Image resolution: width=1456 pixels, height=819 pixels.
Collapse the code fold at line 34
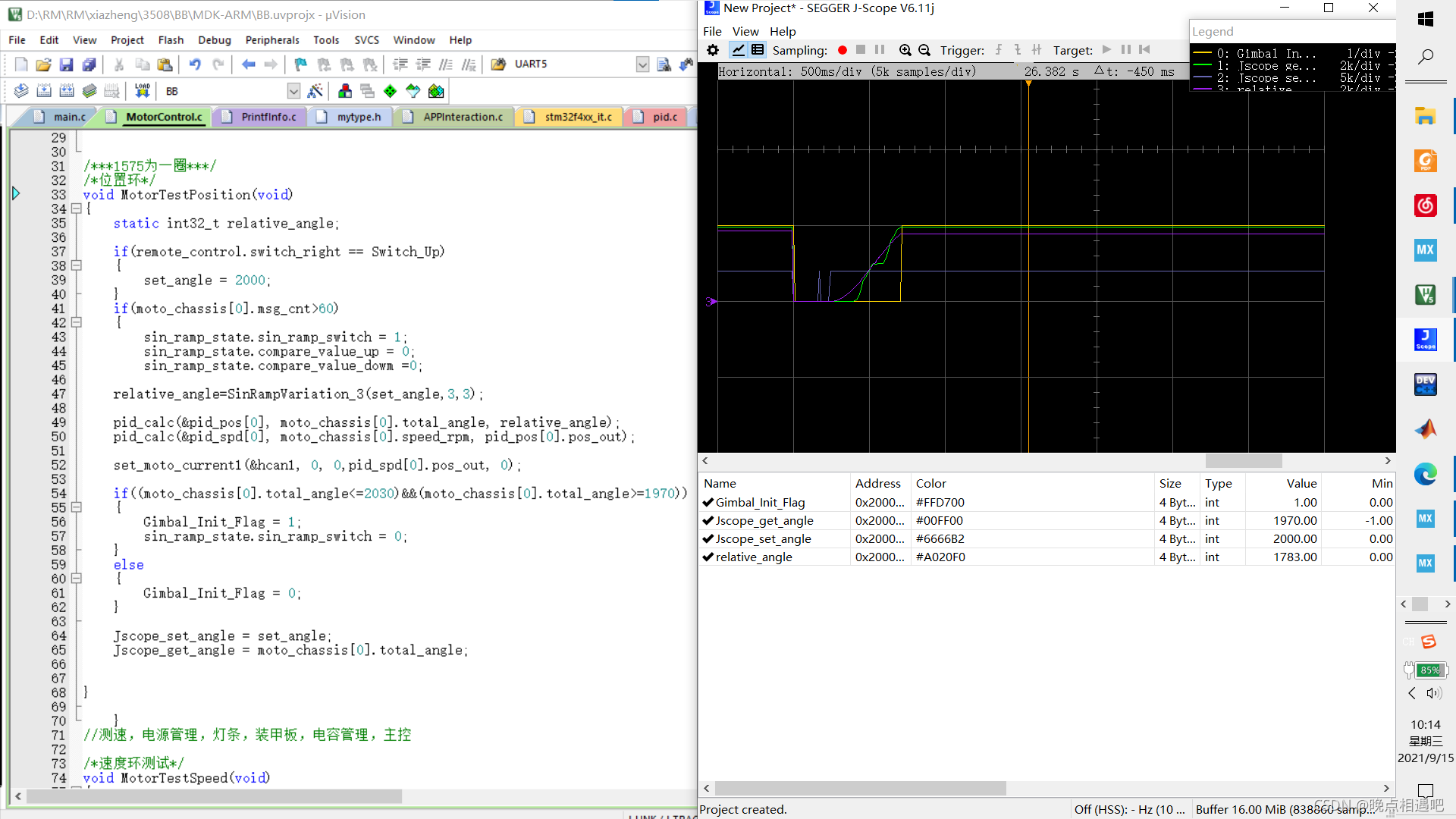[x=76, y=209]
